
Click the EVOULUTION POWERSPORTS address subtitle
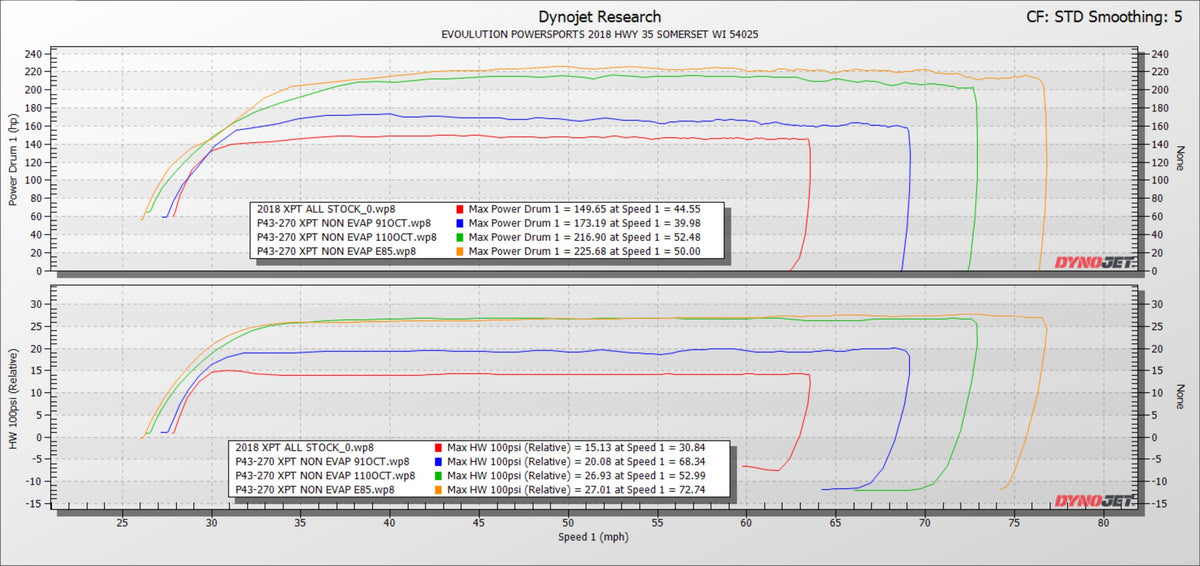tap(599, 35)
